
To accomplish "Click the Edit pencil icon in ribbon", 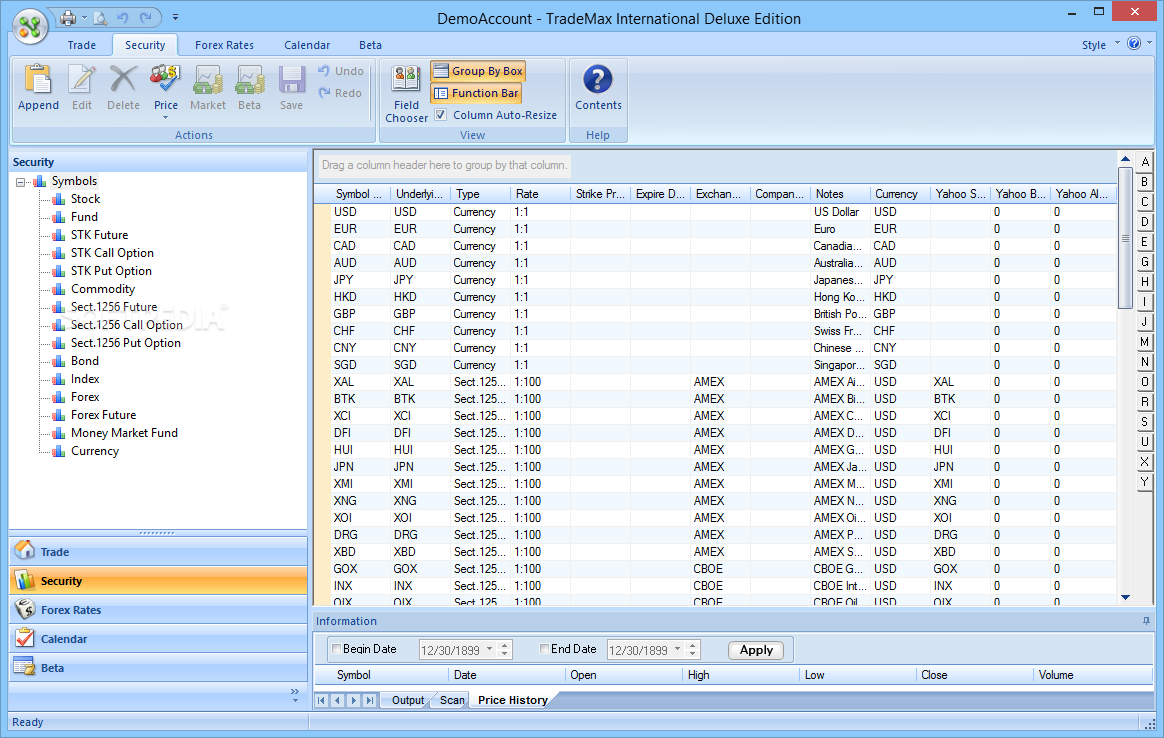I will [82, 80].
